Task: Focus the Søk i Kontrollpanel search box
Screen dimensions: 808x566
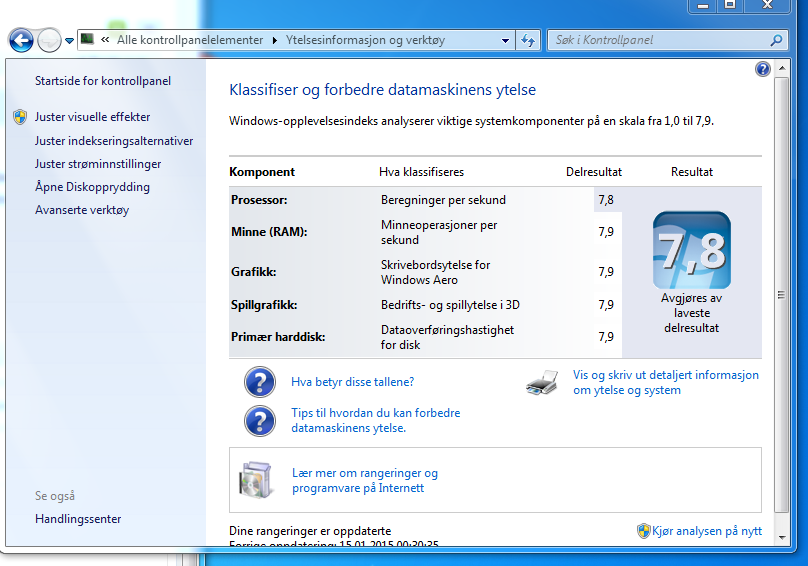Action: [x=667, y=40]
